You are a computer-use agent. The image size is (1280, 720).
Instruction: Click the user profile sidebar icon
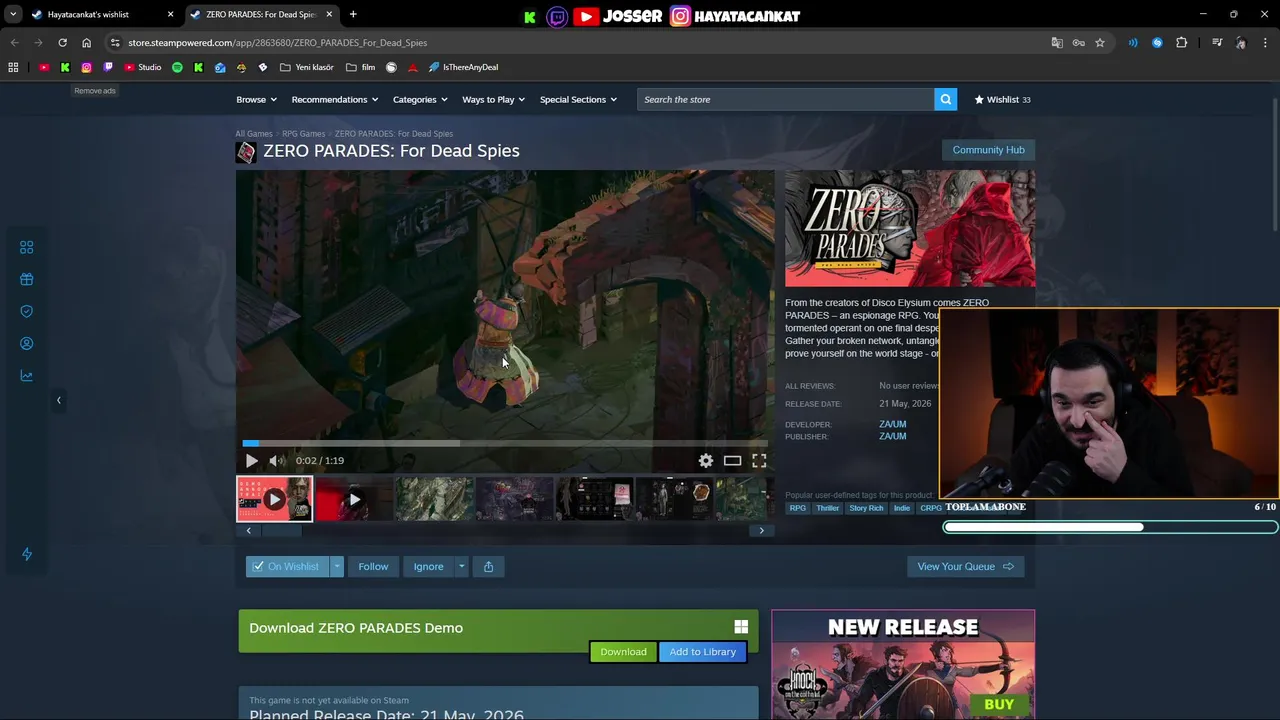(x=27, y=343)
